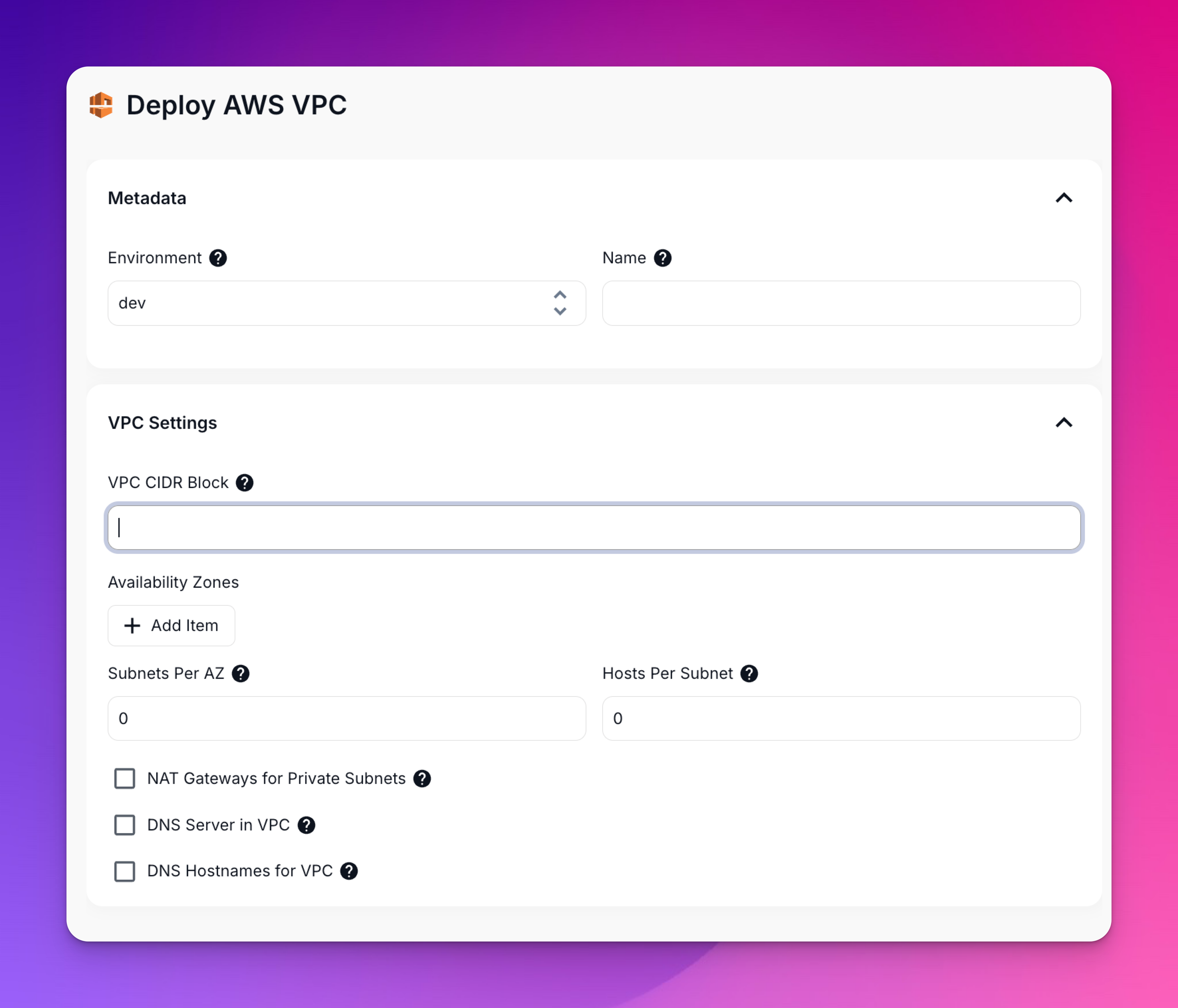Open the Name field help icon
Screen dimensions: 1178x1008
(x=662, y=258)
